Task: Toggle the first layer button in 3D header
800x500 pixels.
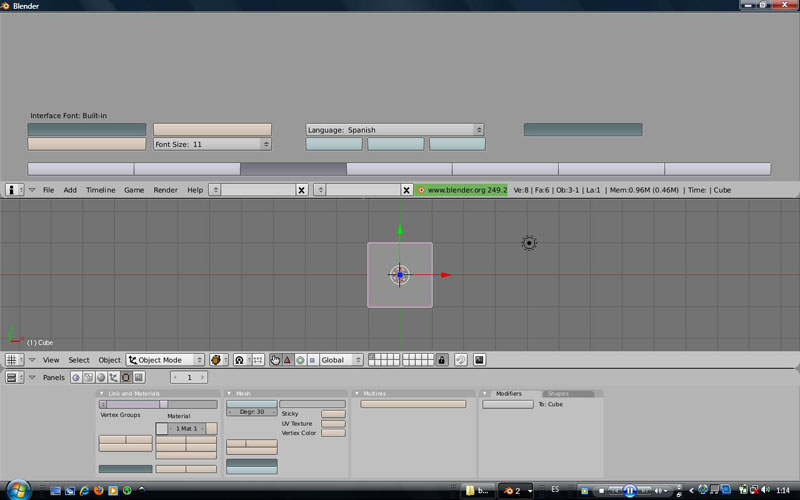Action: coord(371,357)
